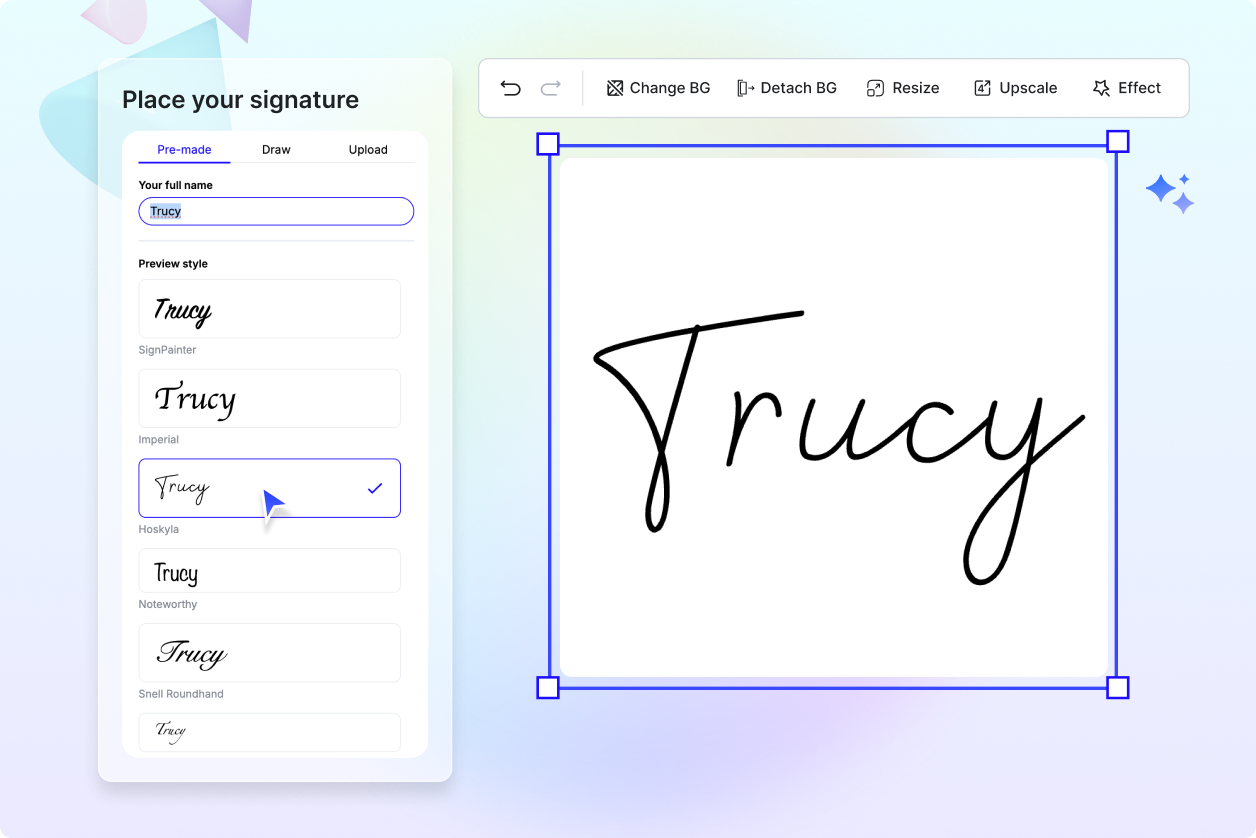1256x838 pixels.
Task: Open the Resize tool
Action: (902, 88)
